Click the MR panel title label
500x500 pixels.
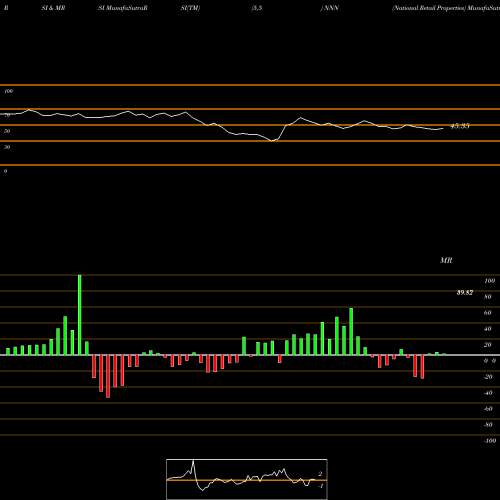coord(446,260)
